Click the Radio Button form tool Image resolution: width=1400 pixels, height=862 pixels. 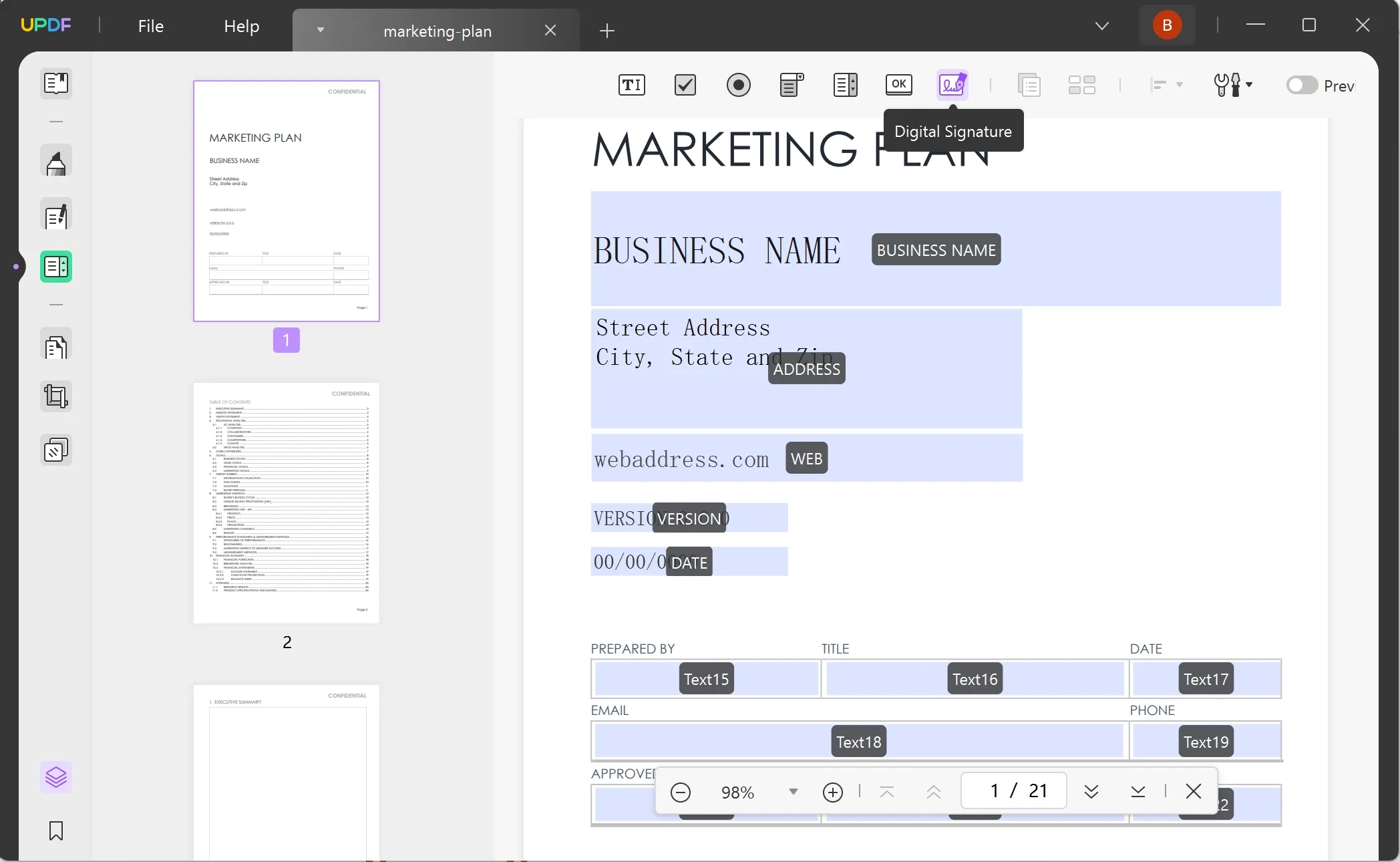pyautogui.click(x=738, y=85)
